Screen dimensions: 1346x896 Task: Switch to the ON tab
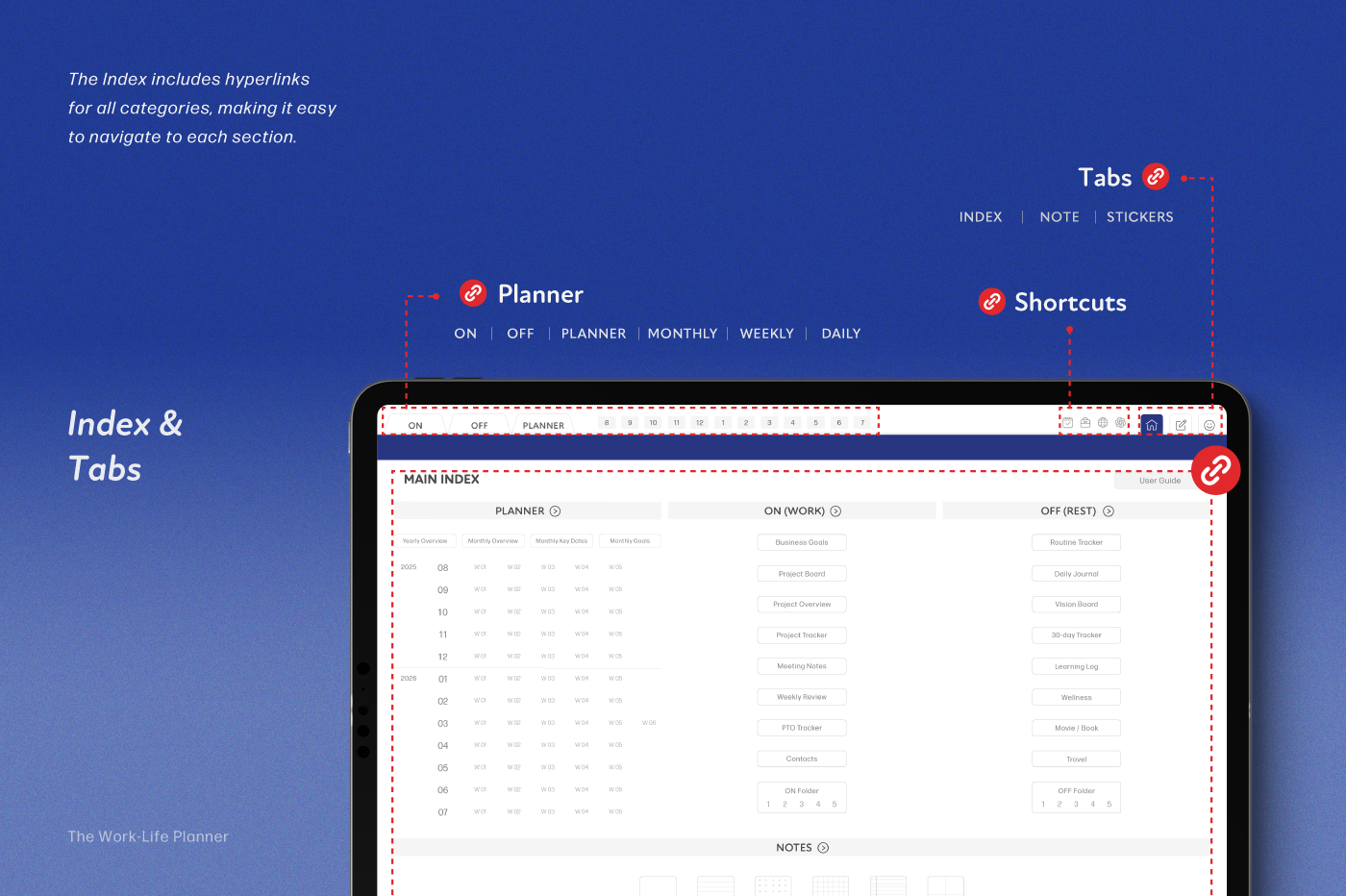point(415,425)
